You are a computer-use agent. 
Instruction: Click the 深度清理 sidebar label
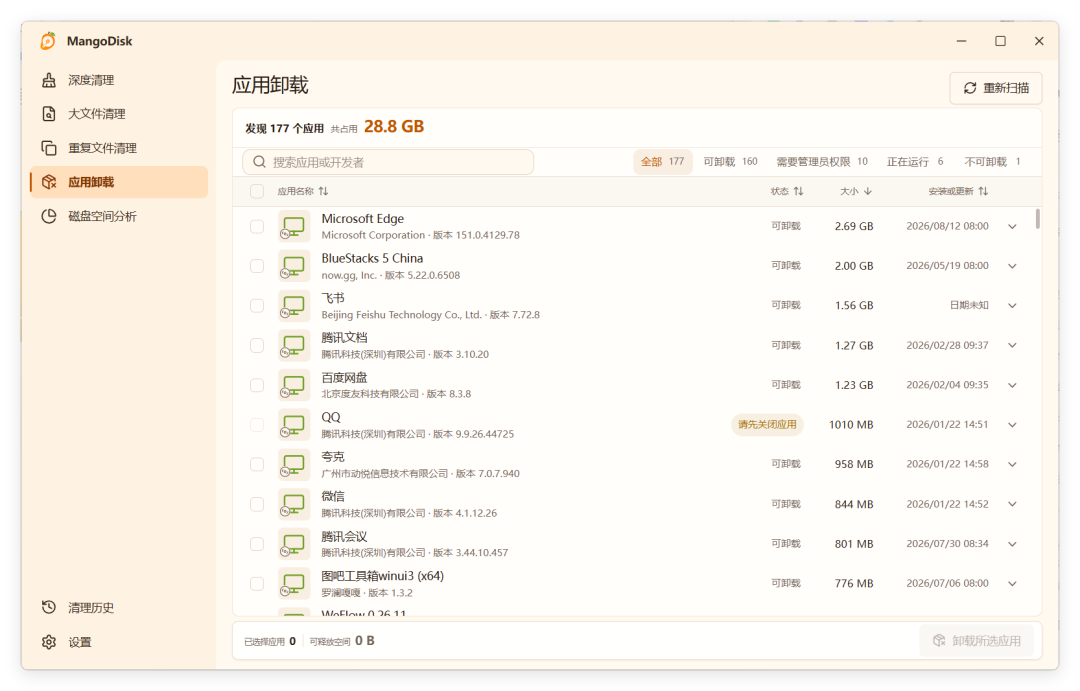(91, 80)
